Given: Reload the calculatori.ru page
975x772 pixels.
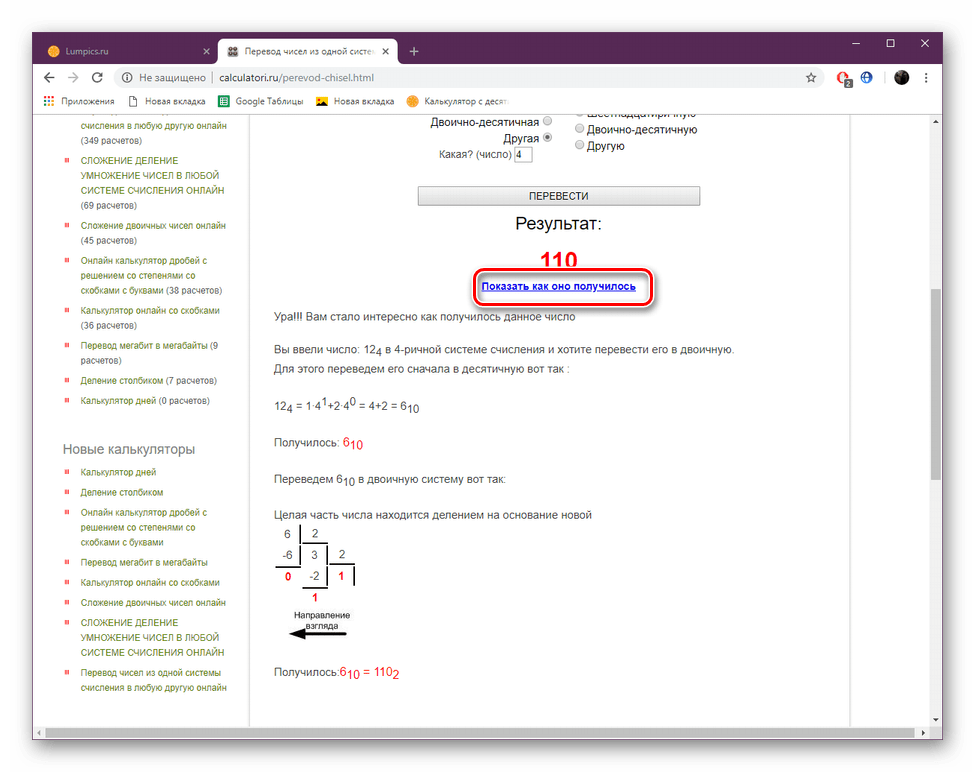Looking at the screenshot, I should click(97, 78).
